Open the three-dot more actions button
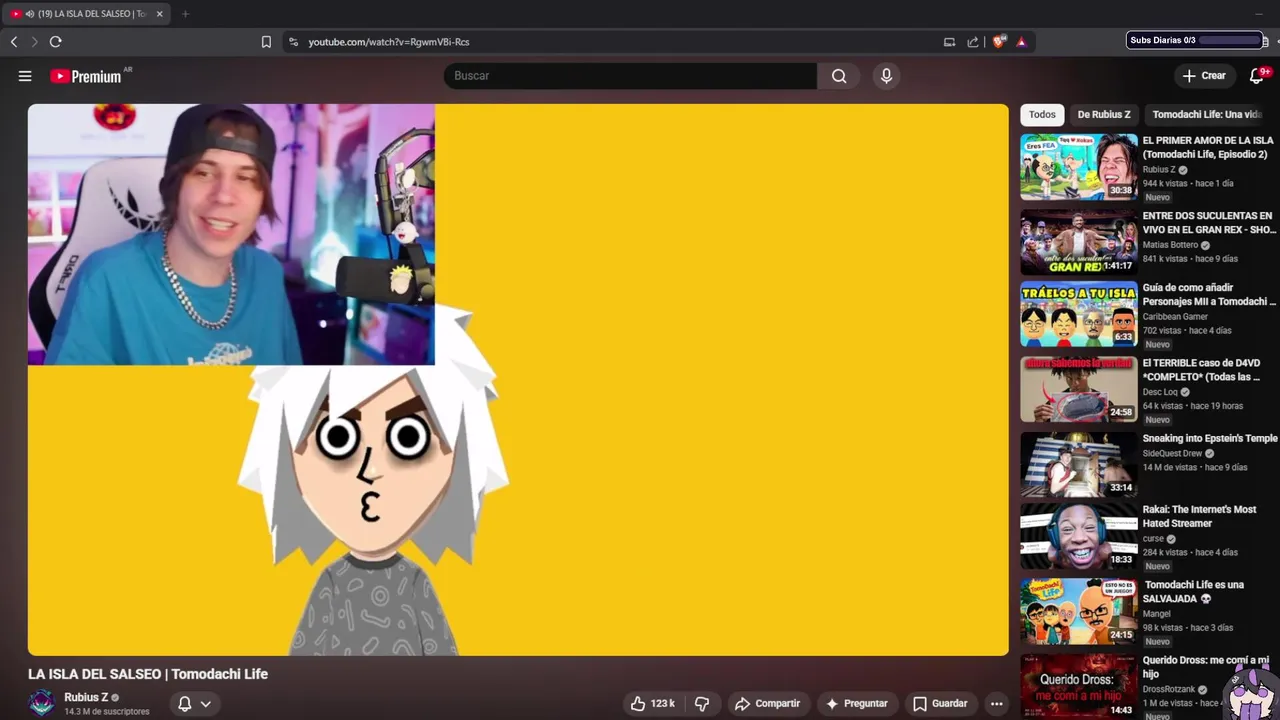 [996, 704]
